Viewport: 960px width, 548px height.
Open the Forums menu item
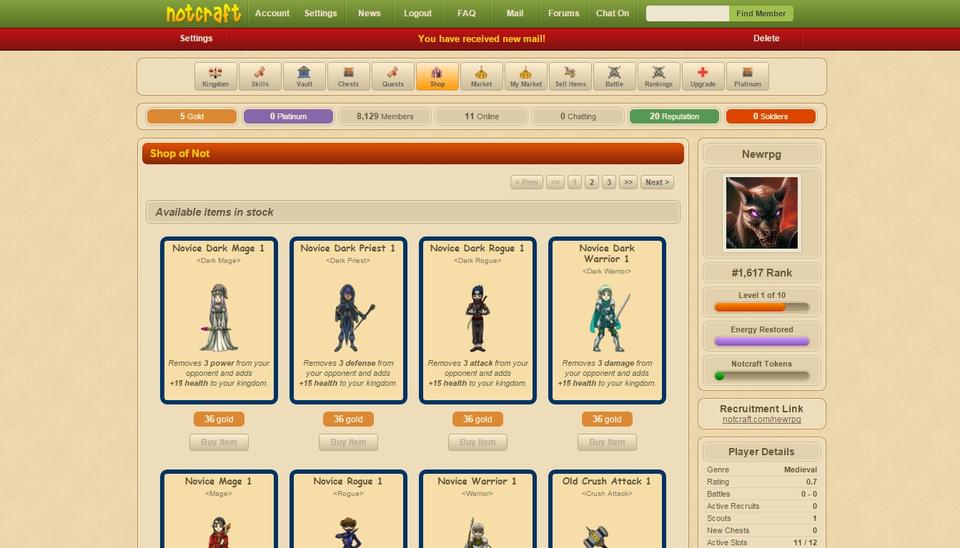click(563, 13)
